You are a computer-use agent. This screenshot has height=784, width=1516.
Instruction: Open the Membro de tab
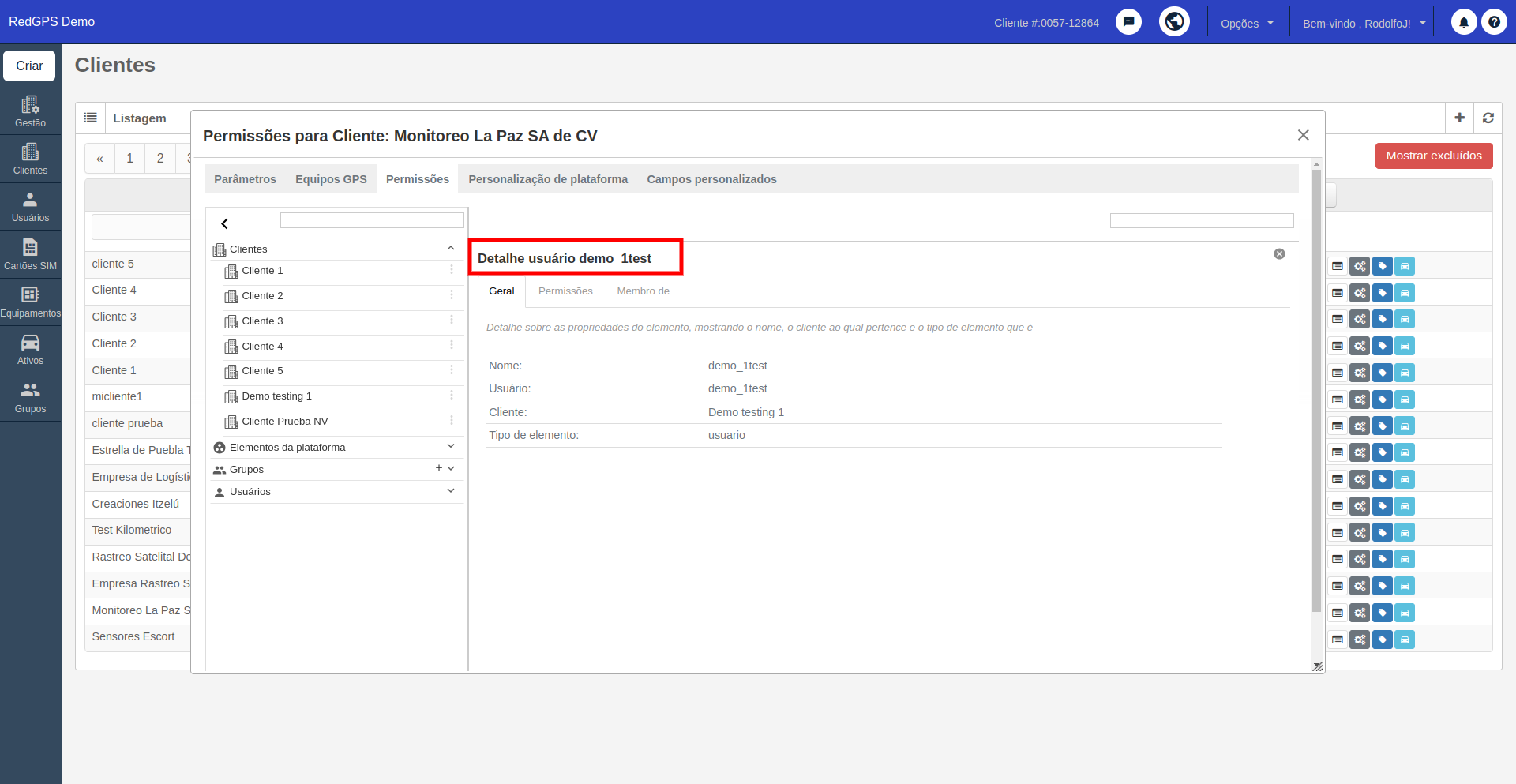point(643,291)
